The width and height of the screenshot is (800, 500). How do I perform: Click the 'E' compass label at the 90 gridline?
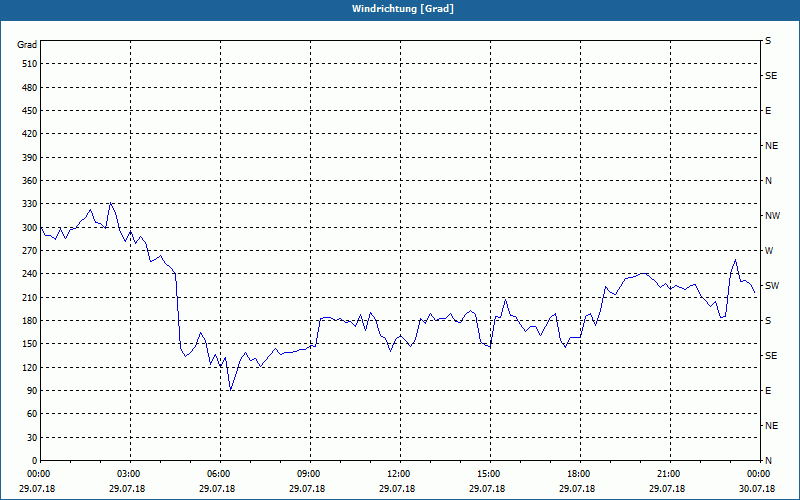tap(768, 391)
